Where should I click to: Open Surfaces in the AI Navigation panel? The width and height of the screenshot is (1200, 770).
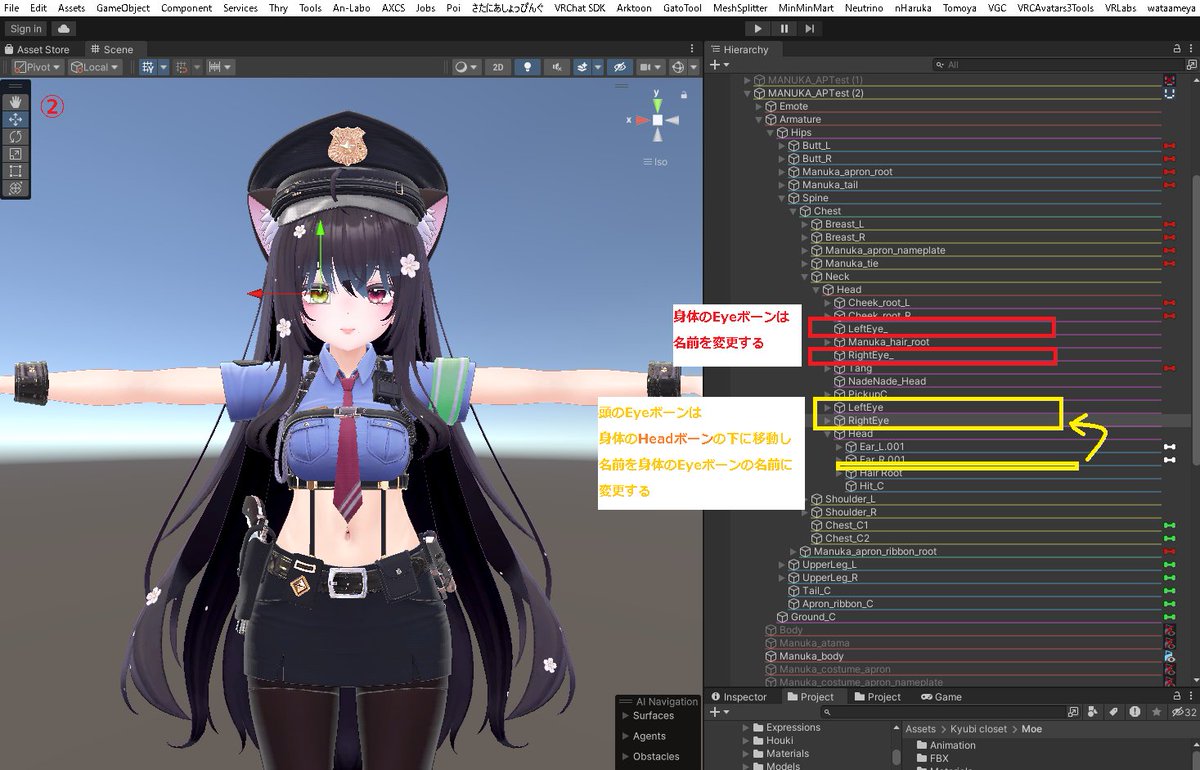point(652,716)
